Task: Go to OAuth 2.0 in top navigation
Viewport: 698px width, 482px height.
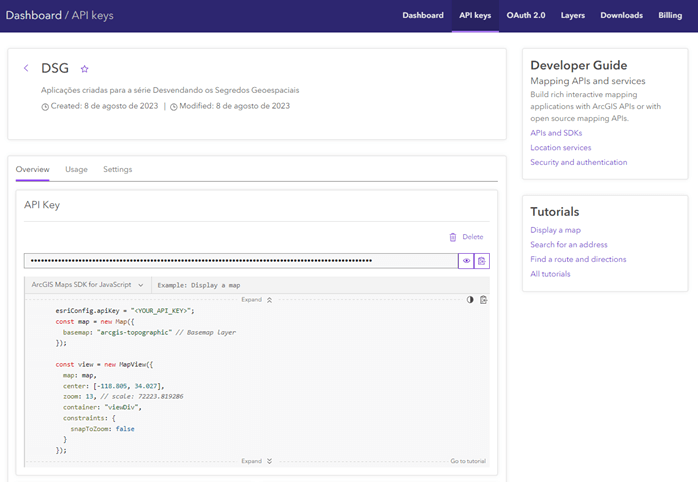Action: (524, 15)
